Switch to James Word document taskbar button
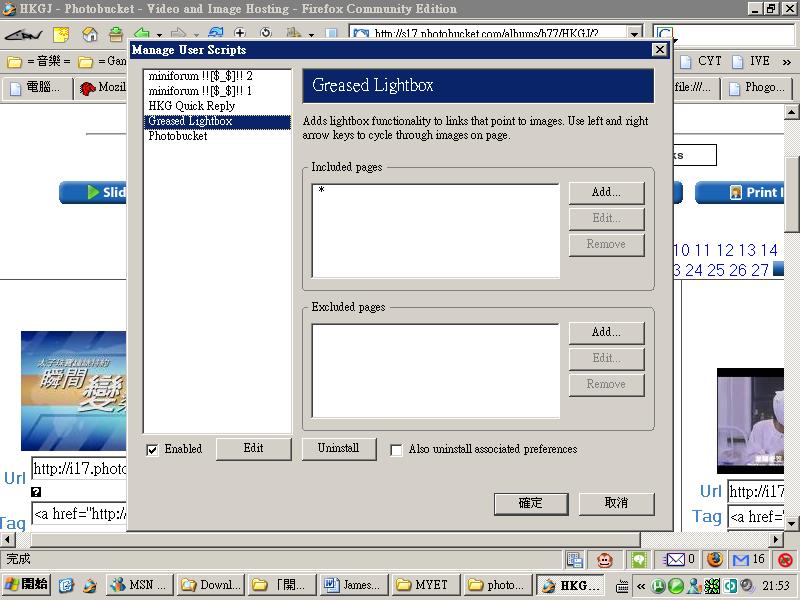 [353, 585]
